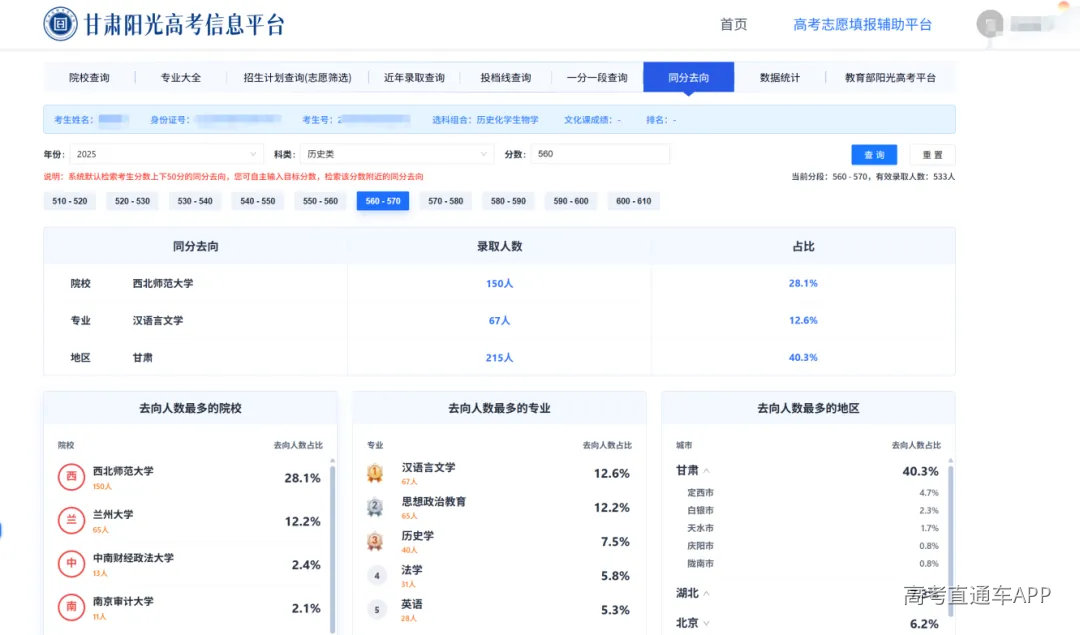Screen dimensions: 1080x635
Task: Select score range 570 - 580
Action: pyautogui.click(x=446, y=201)
